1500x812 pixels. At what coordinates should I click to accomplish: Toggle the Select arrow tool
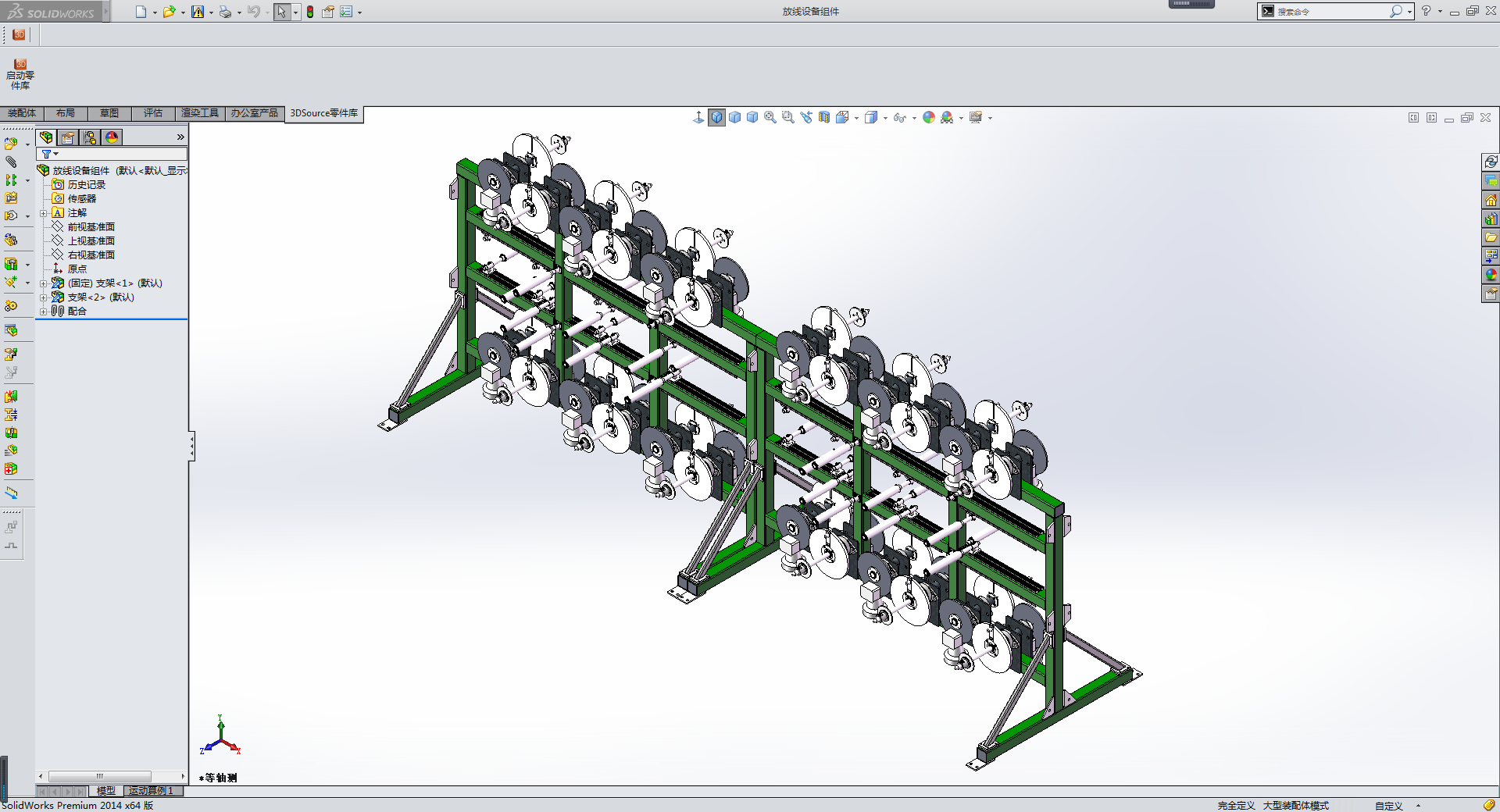tap(281, 12)
